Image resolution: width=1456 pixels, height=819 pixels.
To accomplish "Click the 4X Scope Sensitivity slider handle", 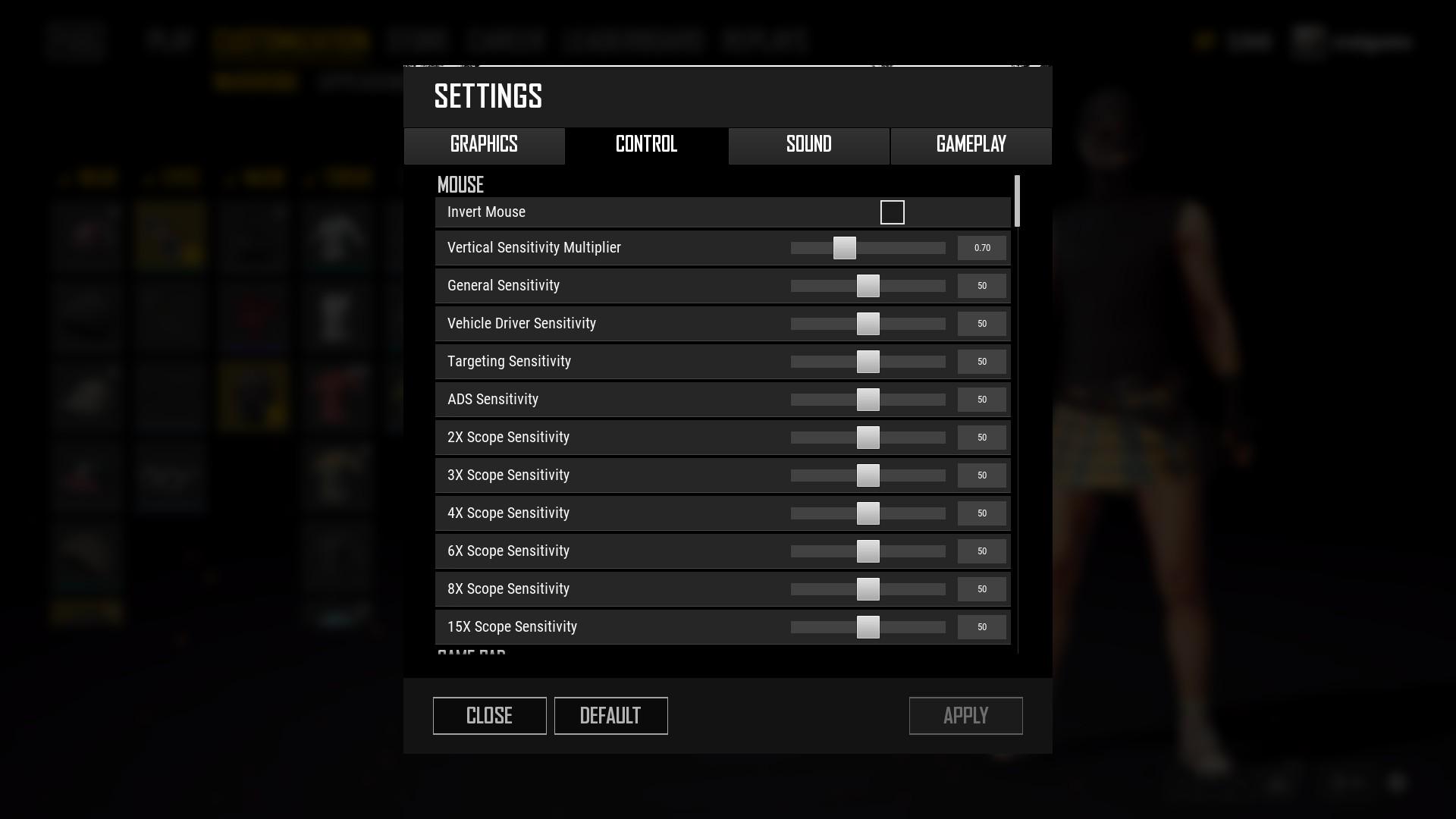I will coord(867,513).
